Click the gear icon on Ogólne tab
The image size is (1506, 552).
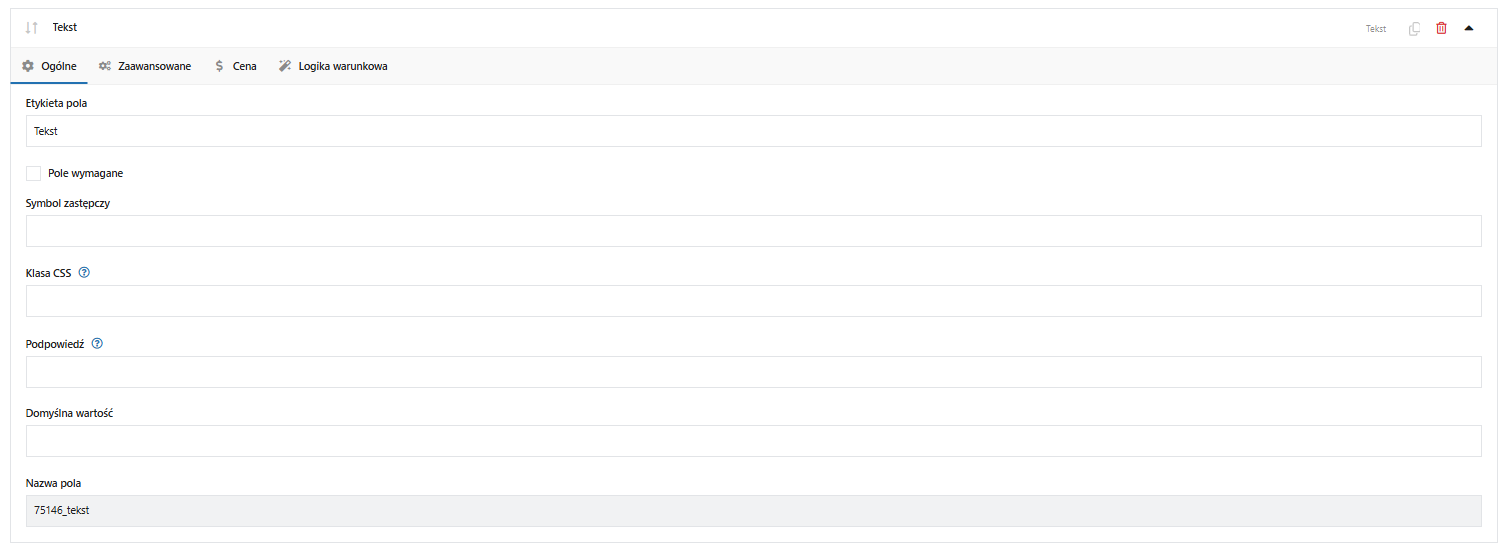28,66
